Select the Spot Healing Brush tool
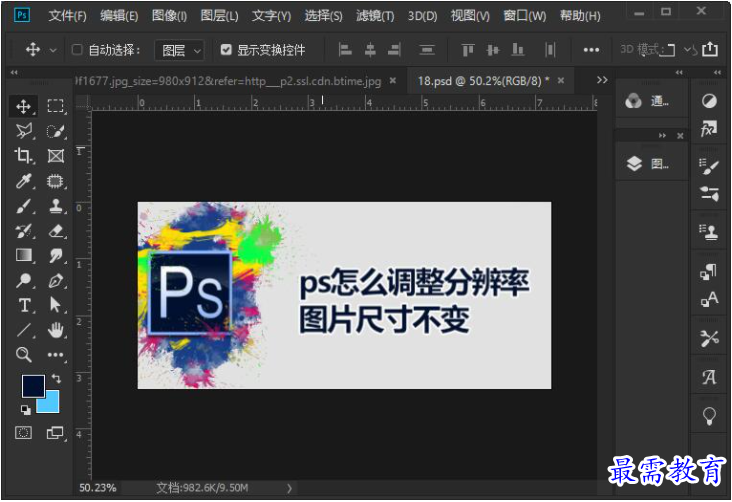Screen dimensions: 732x502 coord(56,181)
